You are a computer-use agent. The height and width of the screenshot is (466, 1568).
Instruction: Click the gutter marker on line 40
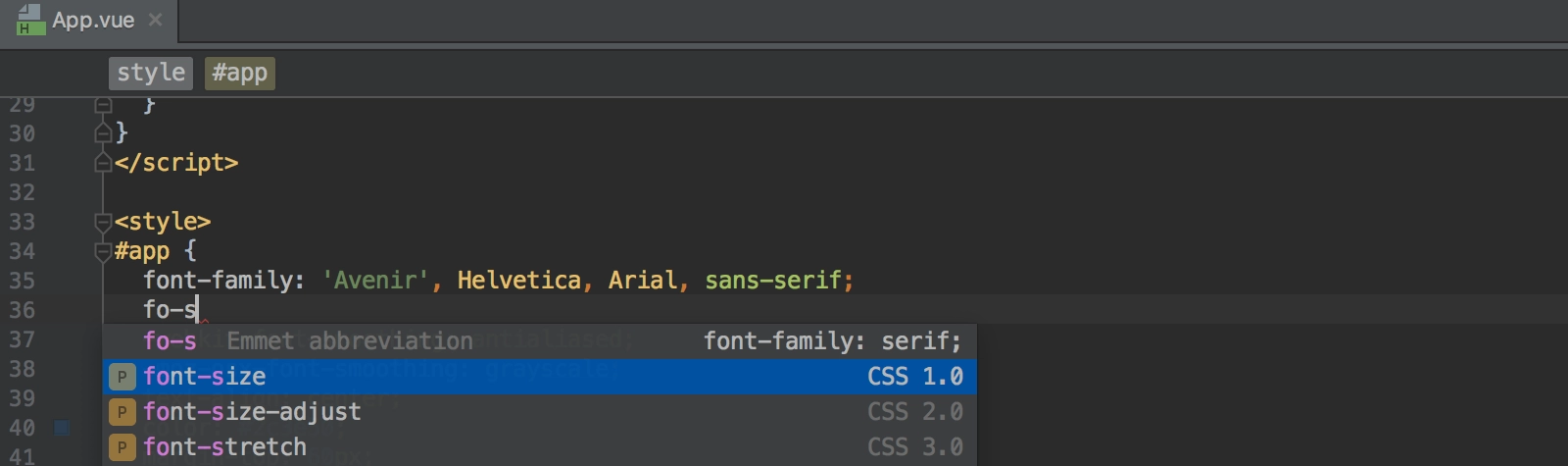tap(62, 428)
